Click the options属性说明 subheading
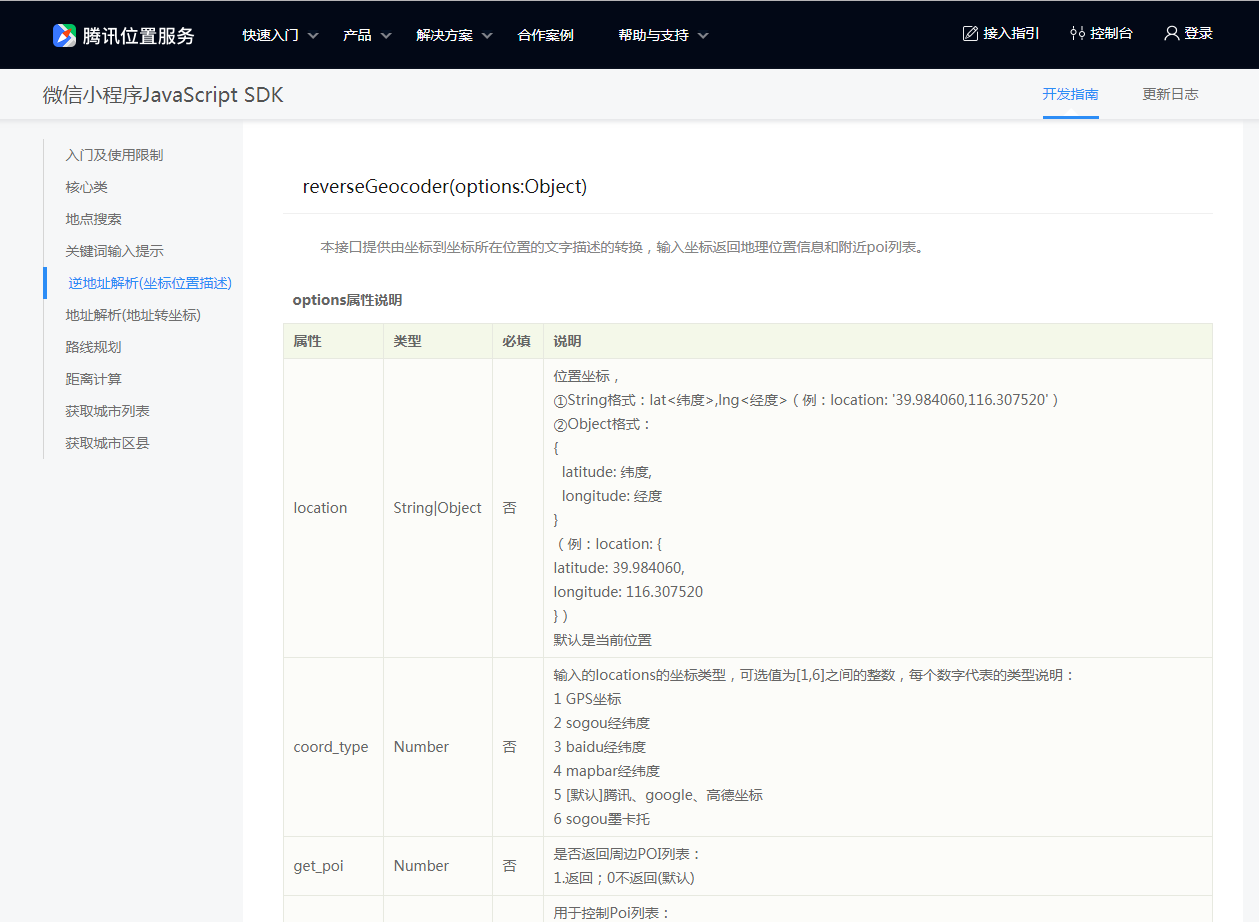 click(347, 300)
